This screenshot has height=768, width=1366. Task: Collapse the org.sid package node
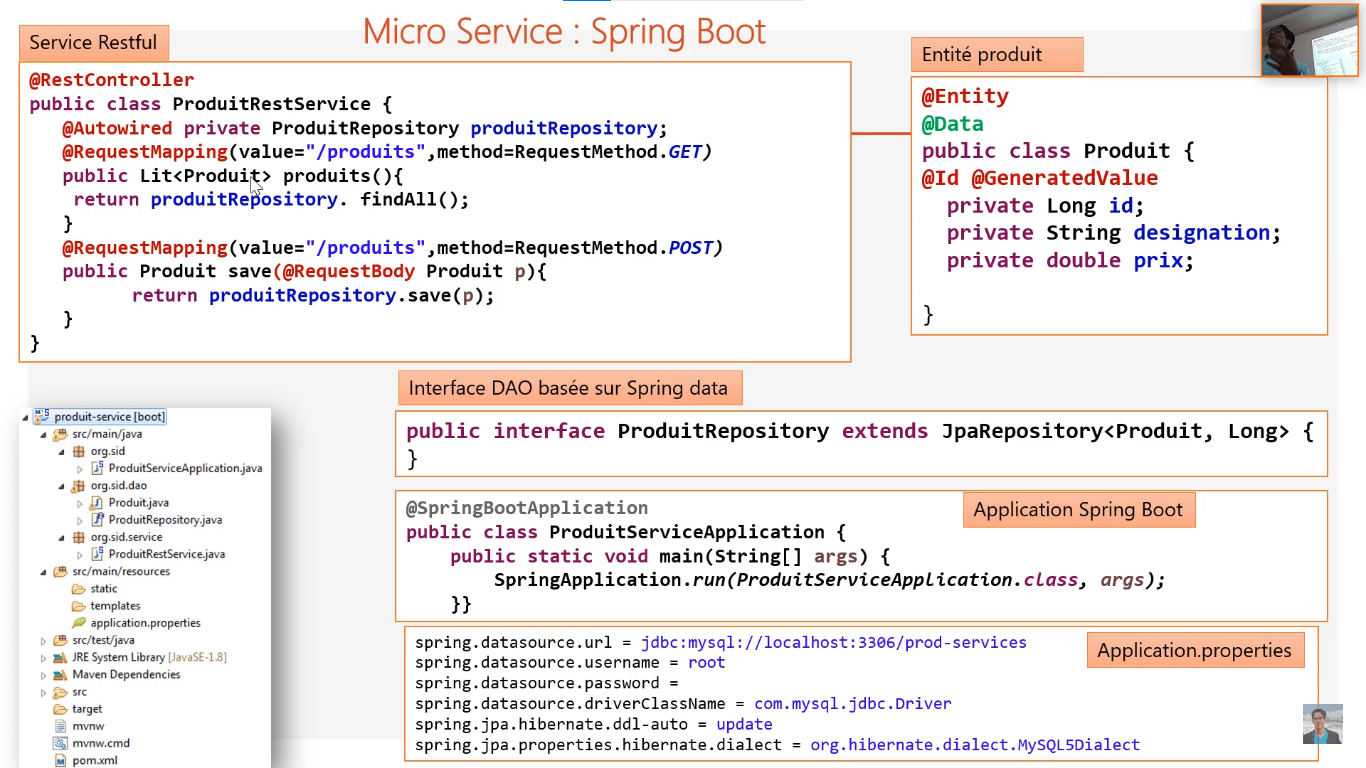61,451
